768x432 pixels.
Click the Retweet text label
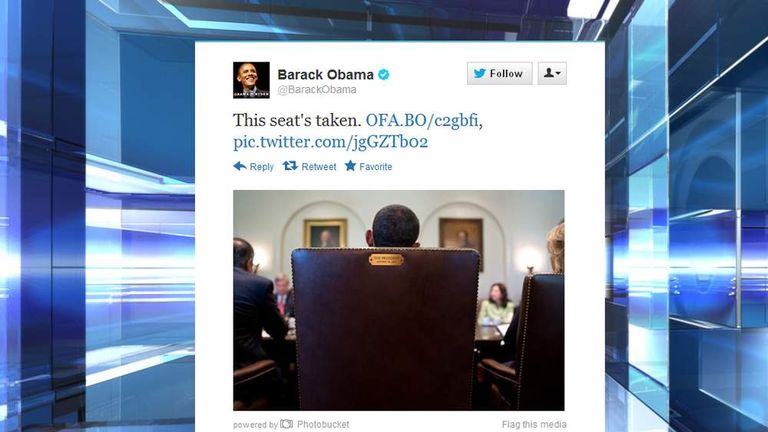coord(319,167)
